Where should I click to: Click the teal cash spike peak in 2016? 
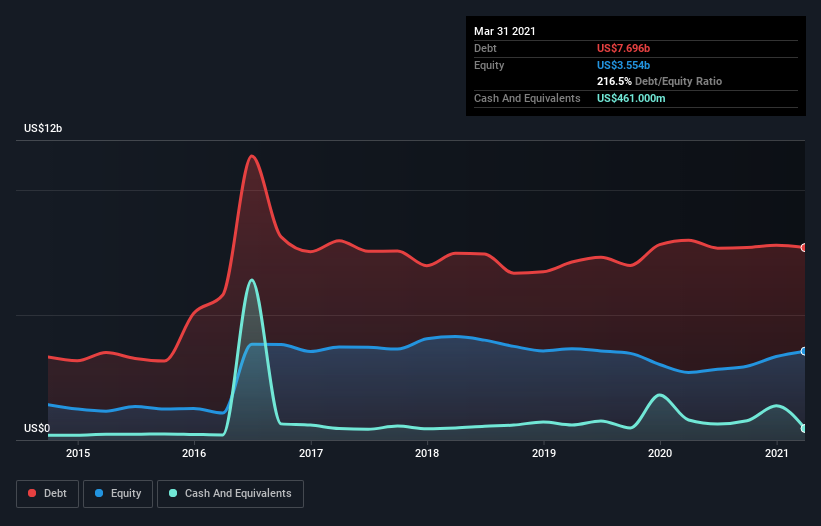tap(252, 280)
